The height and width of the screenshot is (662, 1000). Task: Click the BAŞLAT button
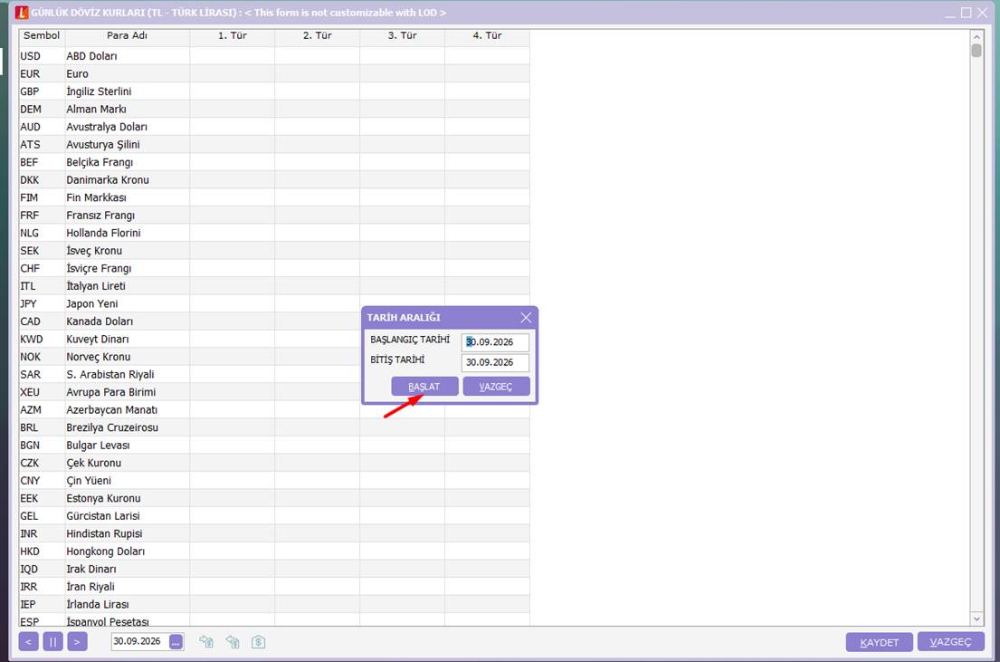pos(424,386)
